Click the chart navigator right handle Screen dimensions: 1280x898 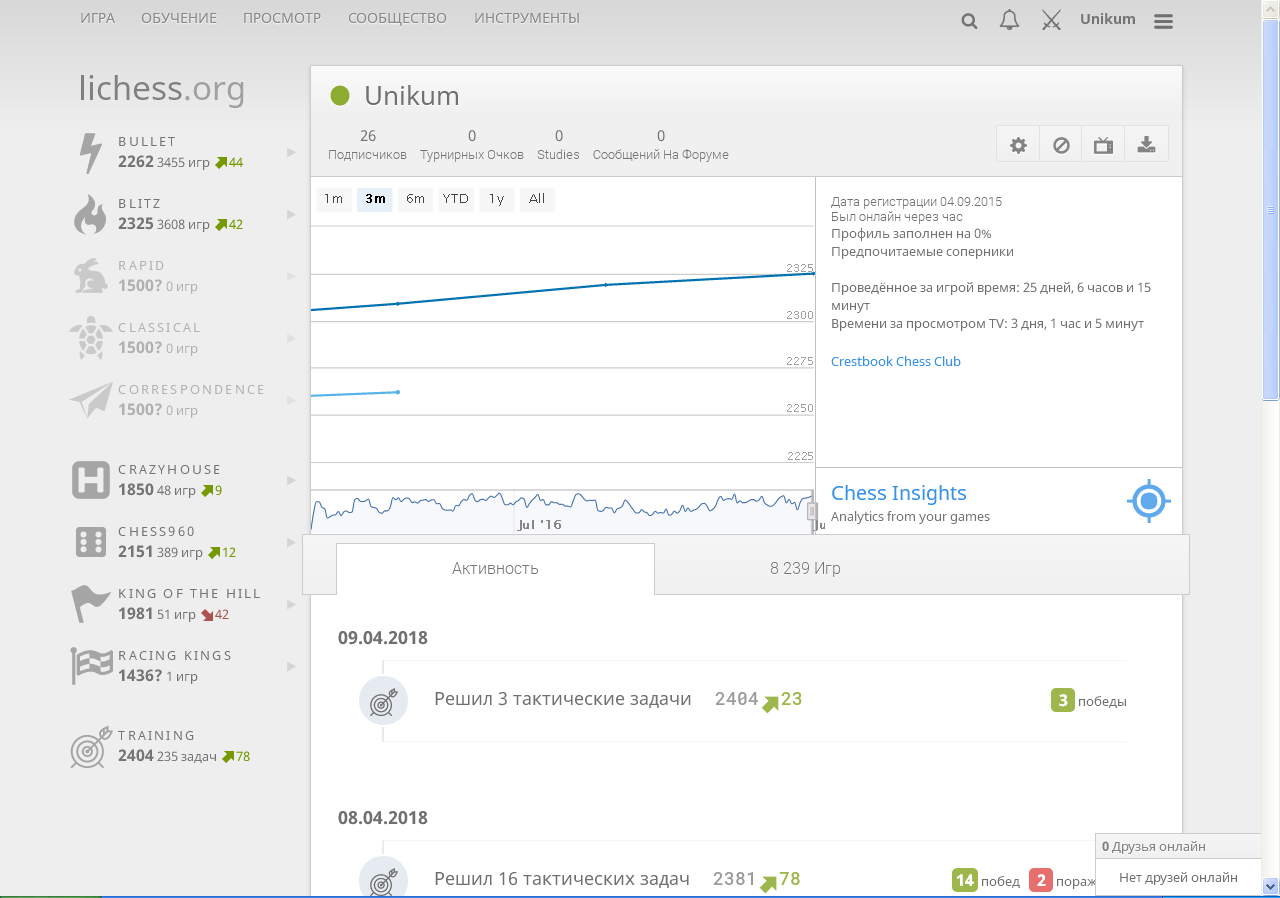[x=812, y=510]
